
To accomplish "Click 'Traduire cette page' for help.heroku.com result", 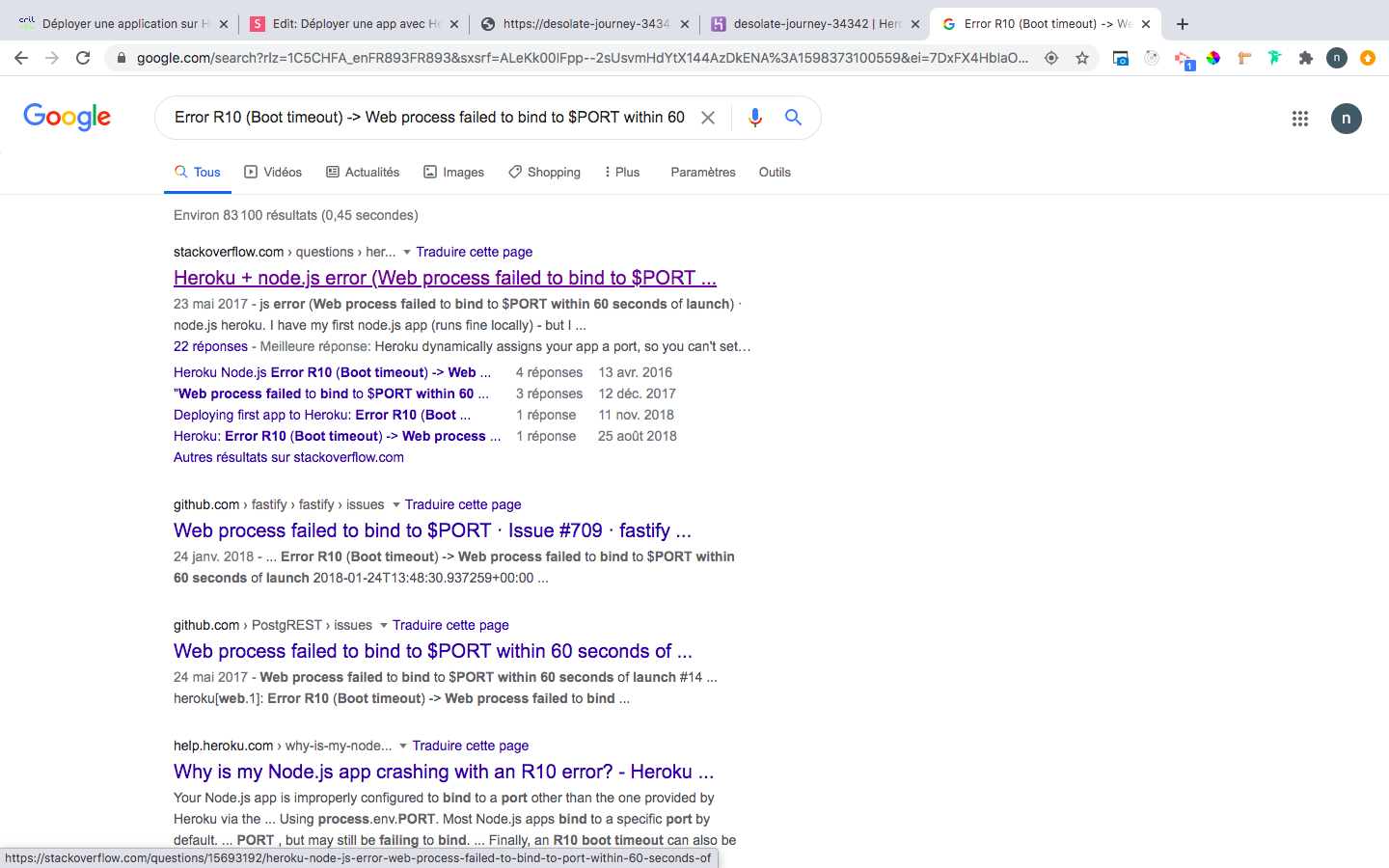I will coord(471,746).
